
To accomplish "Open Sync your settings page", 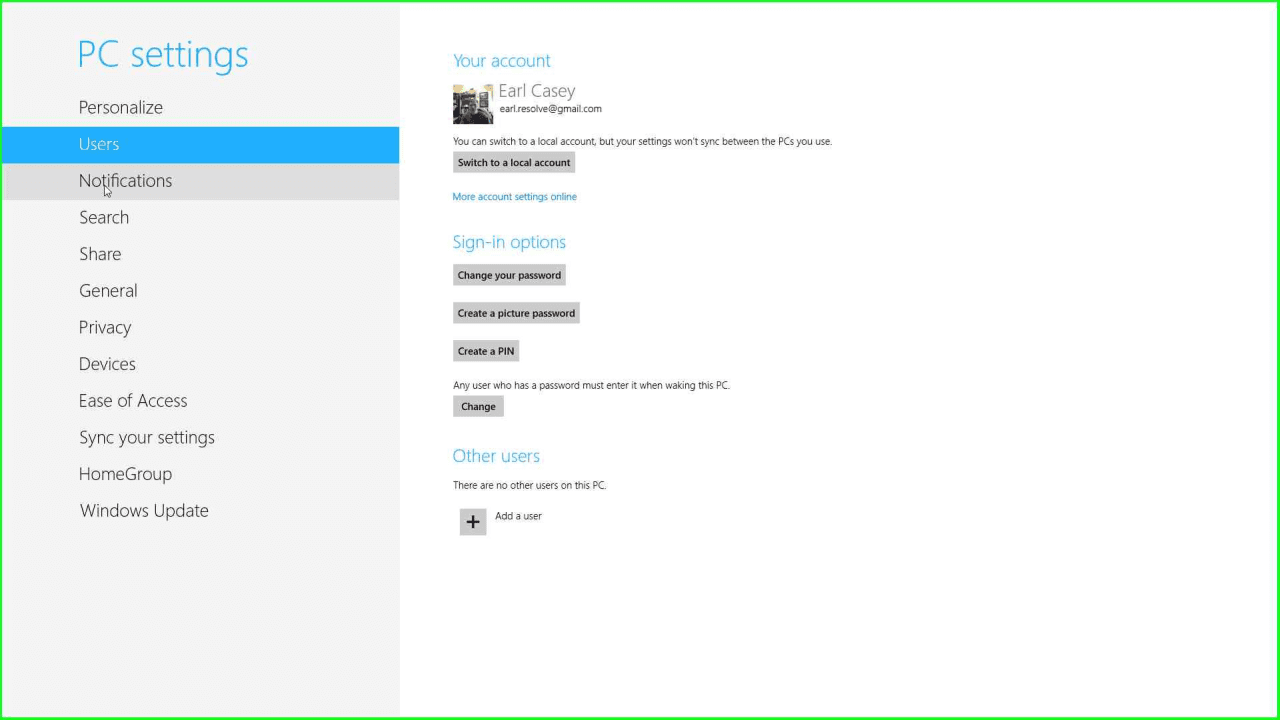I will pos(147,437).
